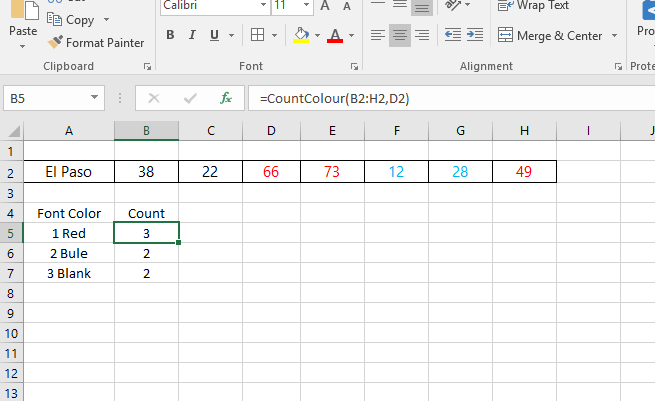Viewport: 655px width, 401px height.
Task: Open the font size dropdown
Action: (306, 5)
